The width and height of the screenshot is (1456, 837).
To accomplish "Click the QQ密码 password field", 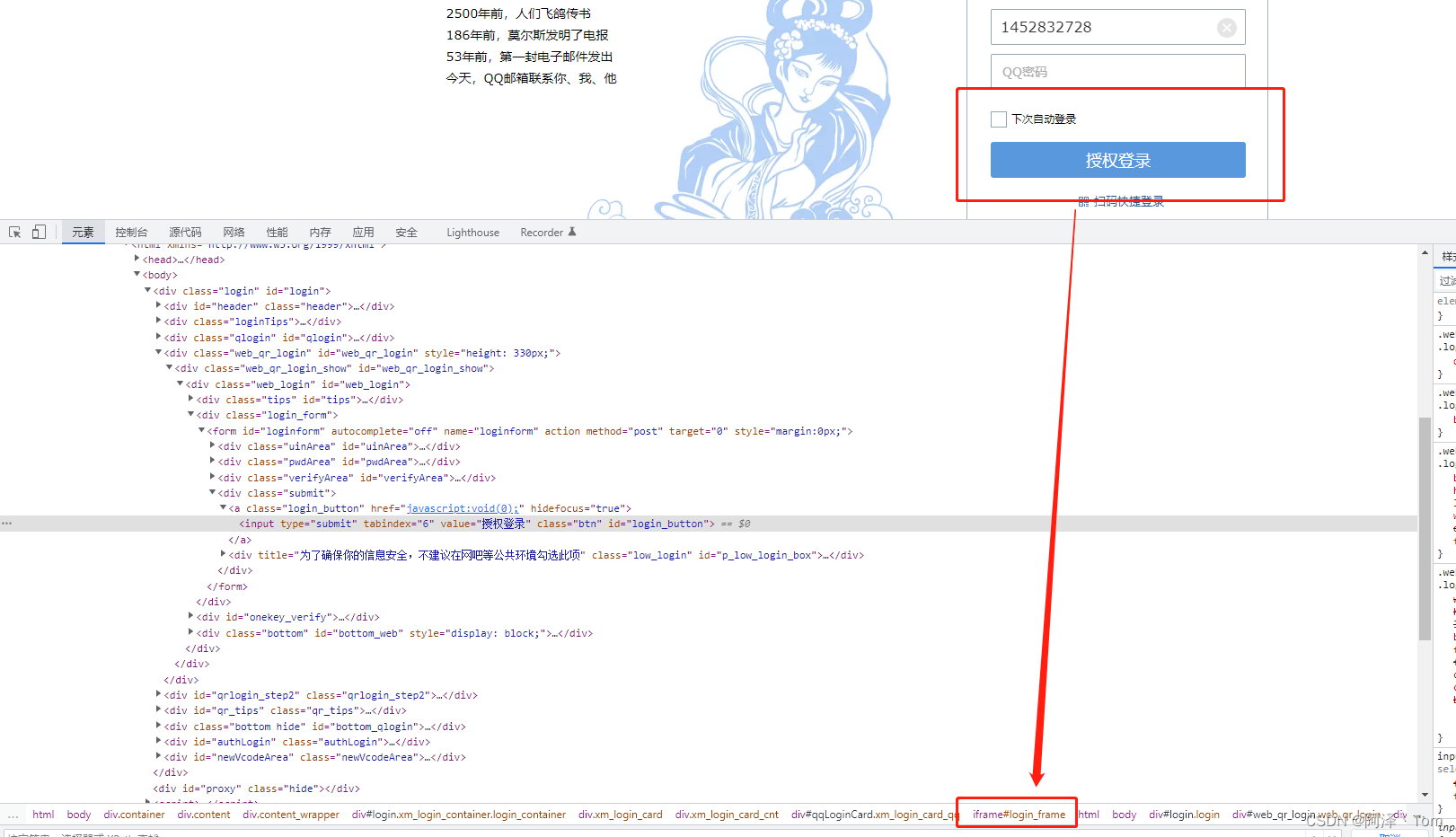I will 1117,72.
